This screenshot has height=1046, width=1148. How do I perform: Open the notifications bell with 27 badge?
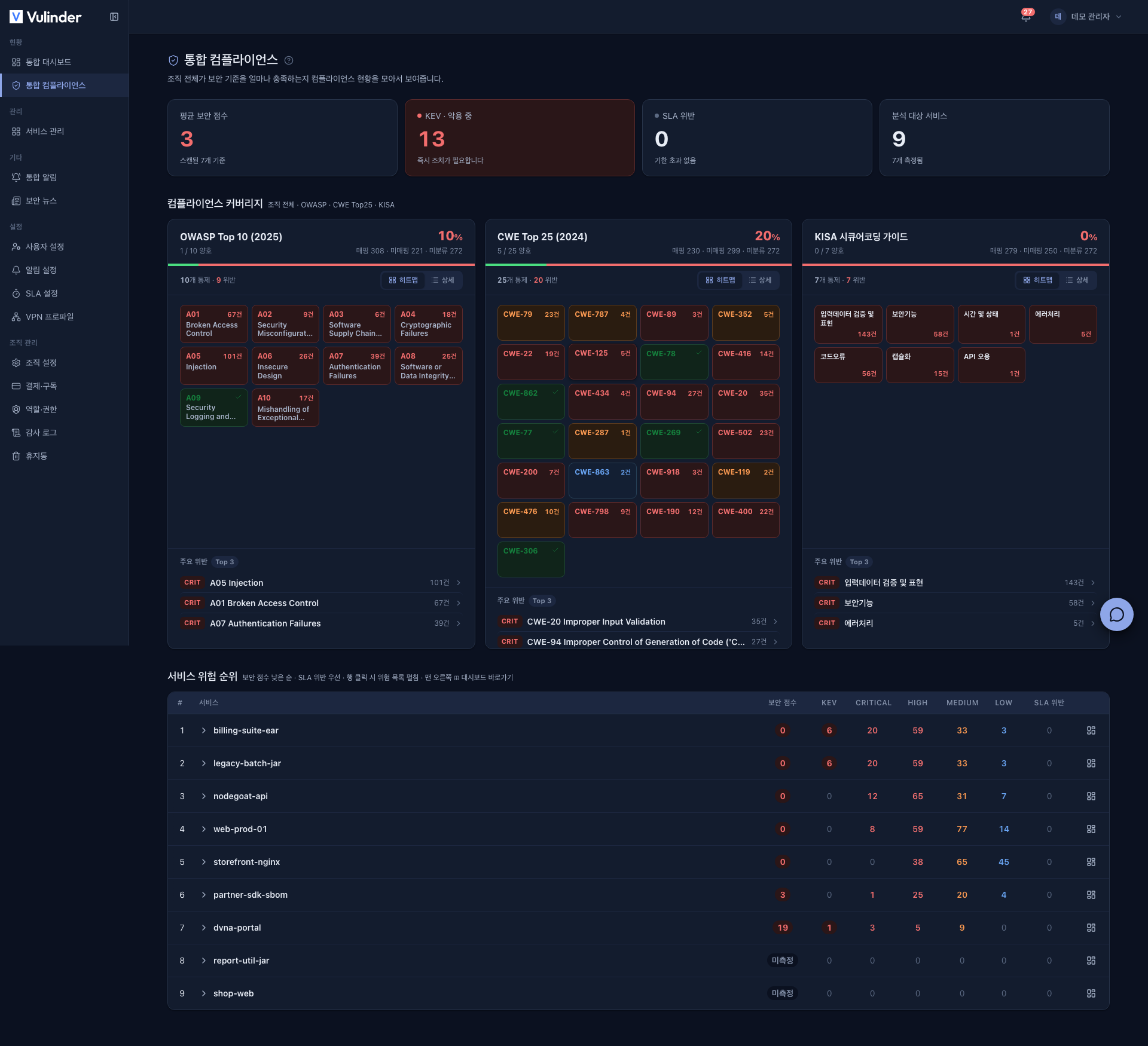pos(1026,16)
